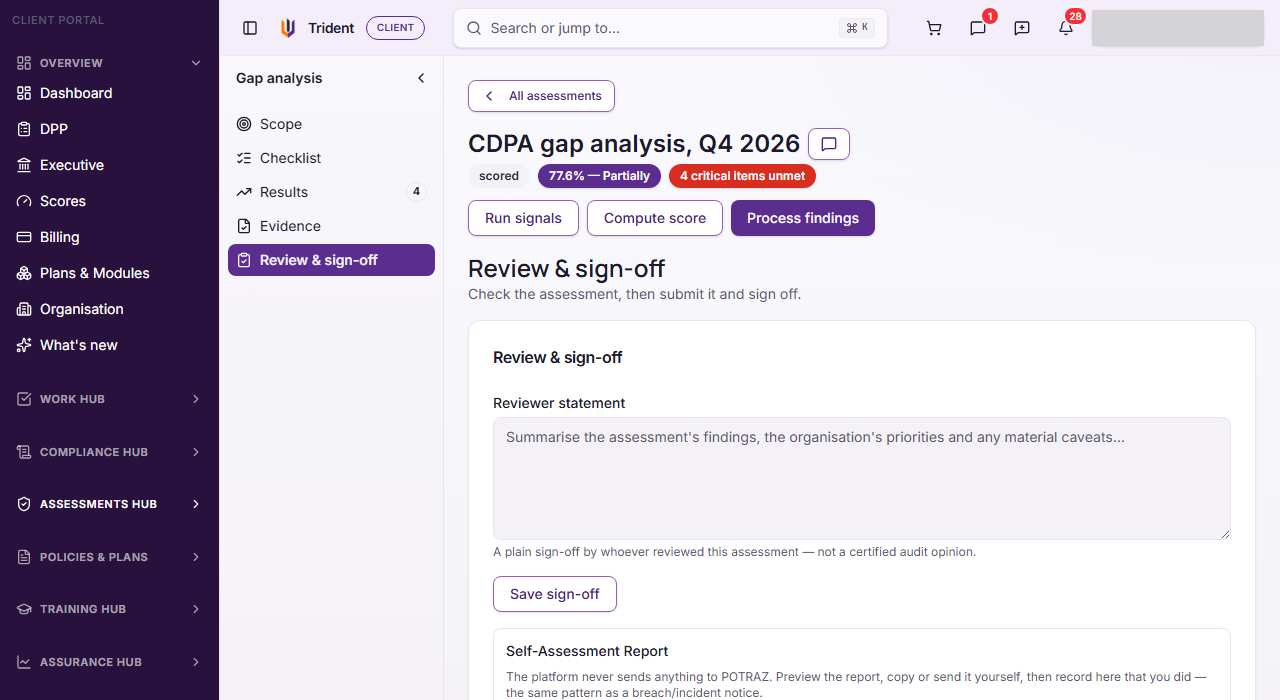The height and width of the screenshot is (700, 1280).
Task: Click the Trident logo icon
Action: pyautogui.click(x=288, y=28)
